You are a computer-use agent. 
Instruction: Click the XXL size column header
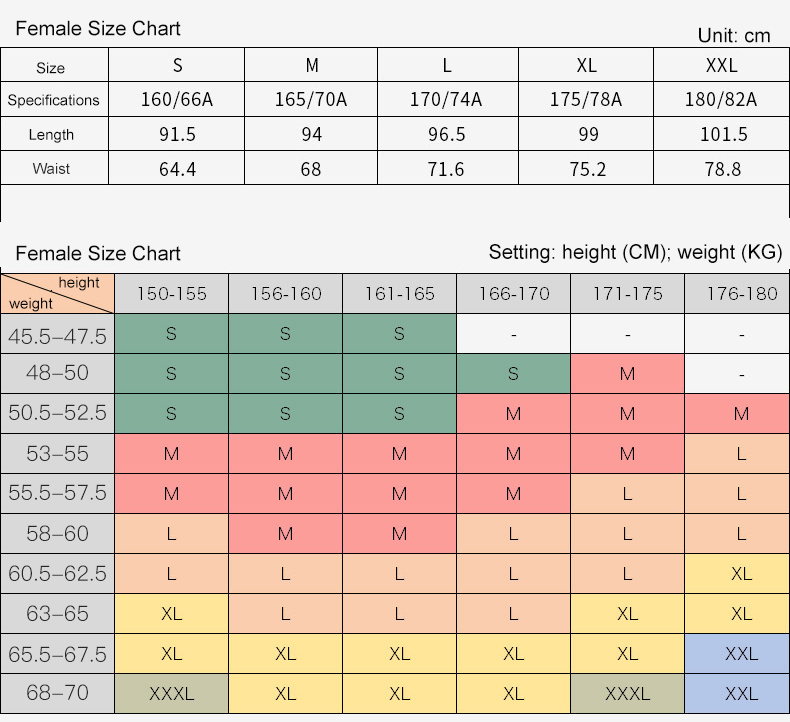point(721,66)
